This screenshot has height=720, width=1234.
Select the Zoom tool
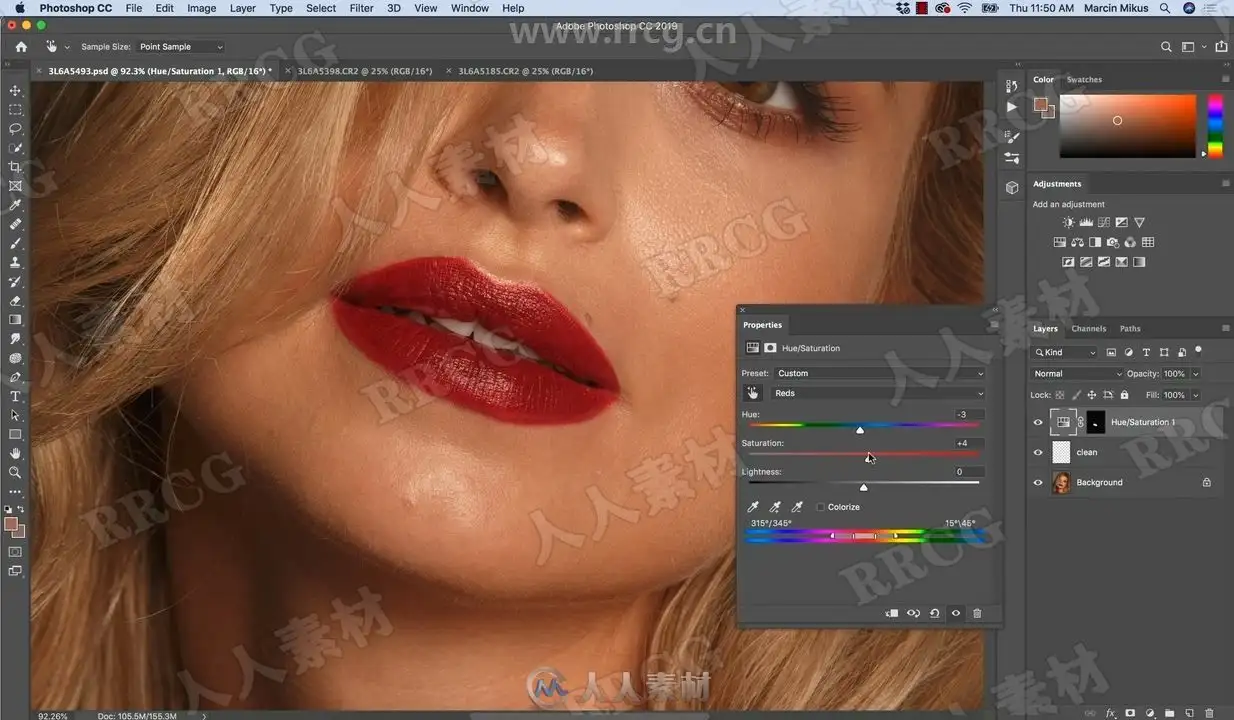click(15, 472)
